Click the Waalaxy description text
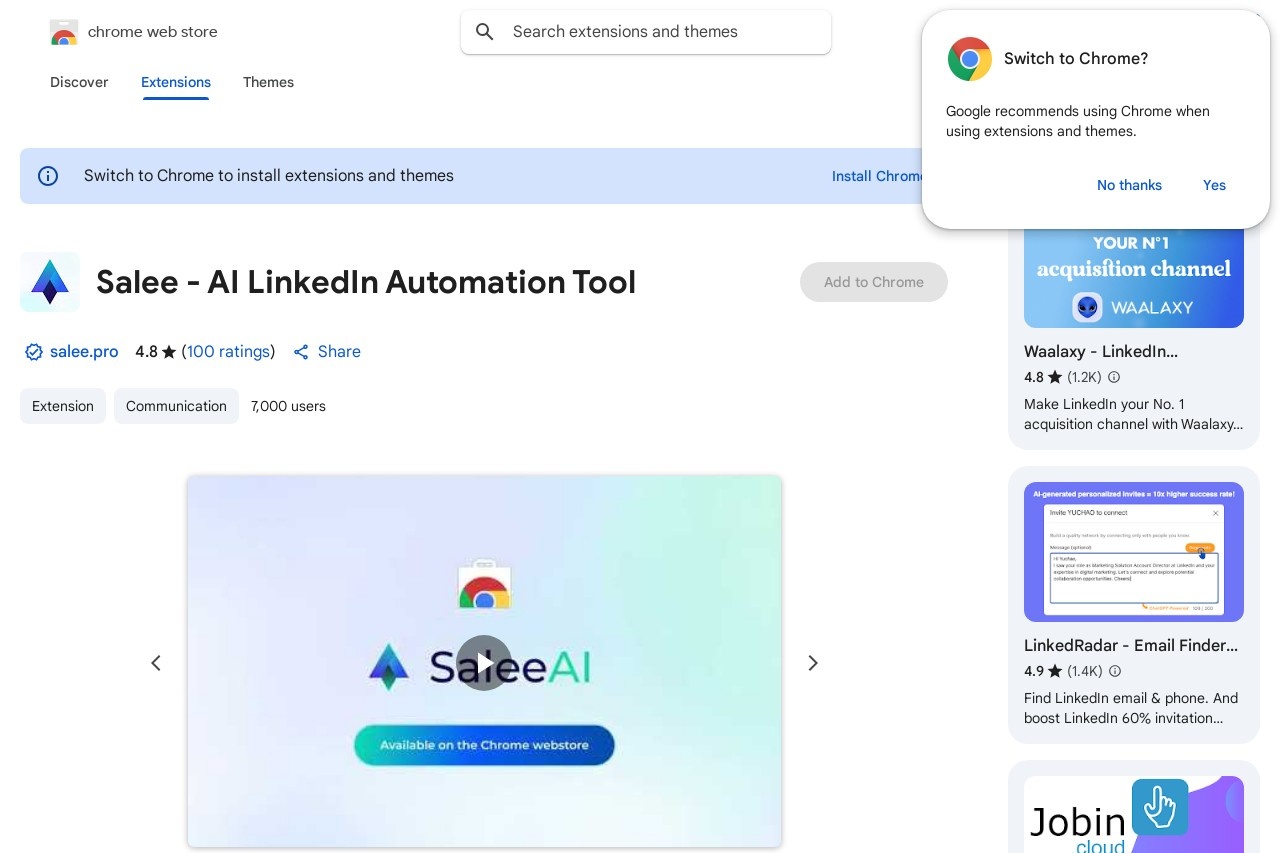The image size is (1280, 853). pyautogui.click(x=1134, y=414)
